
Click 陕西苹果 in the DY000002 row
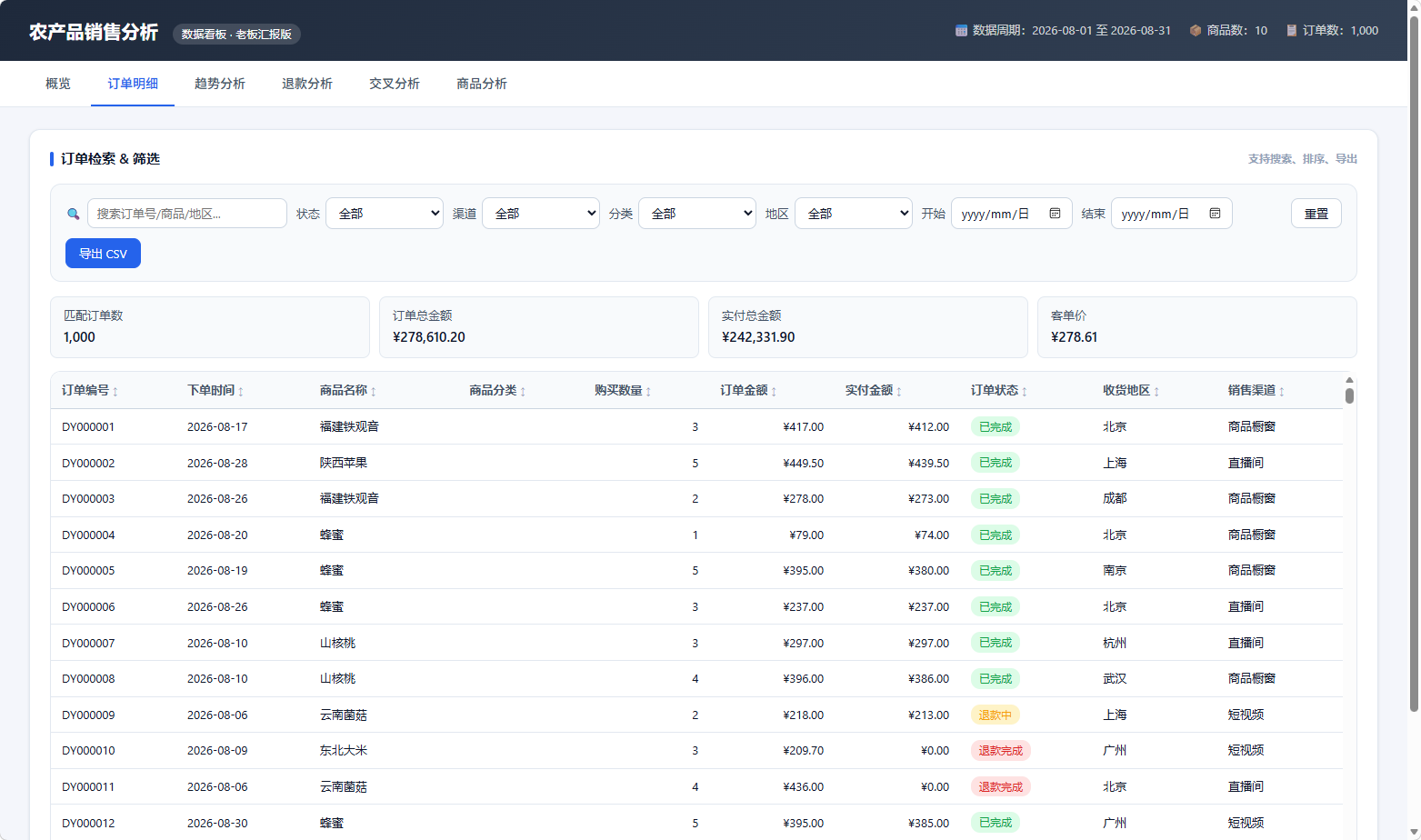pos(344,463)
